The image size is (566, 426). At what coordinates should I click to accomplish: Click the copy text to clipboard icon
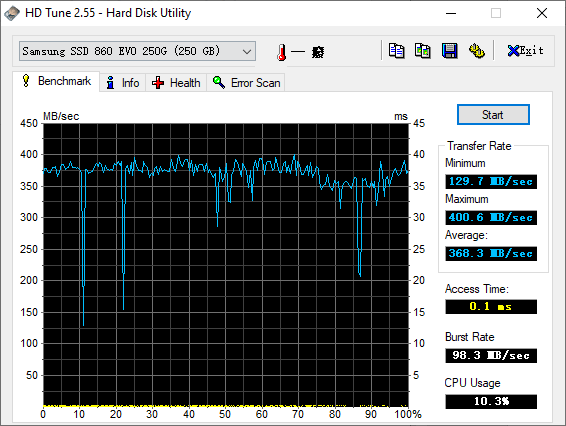click(x=396, y=51)
